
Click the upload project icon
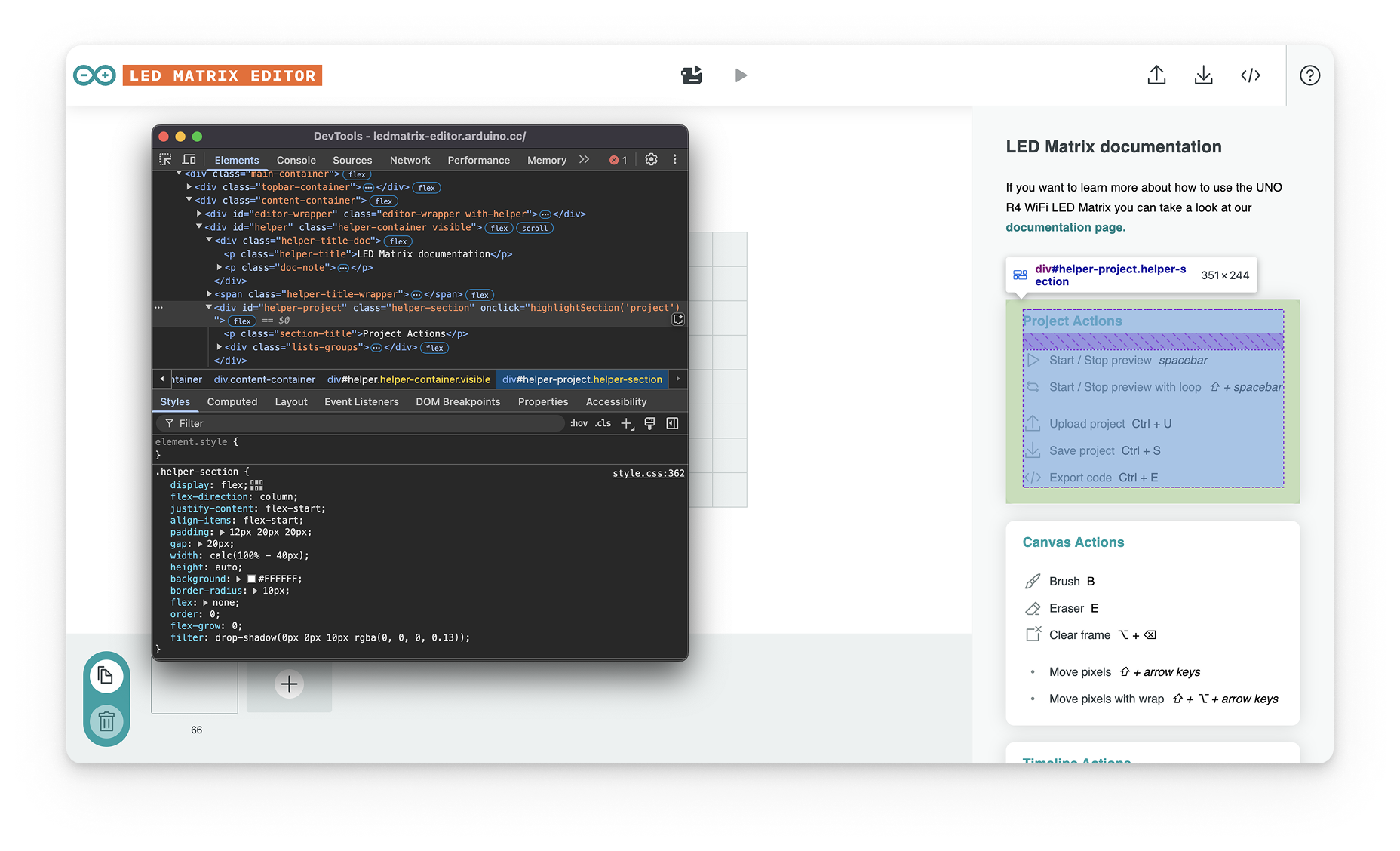coord(1156,75)
